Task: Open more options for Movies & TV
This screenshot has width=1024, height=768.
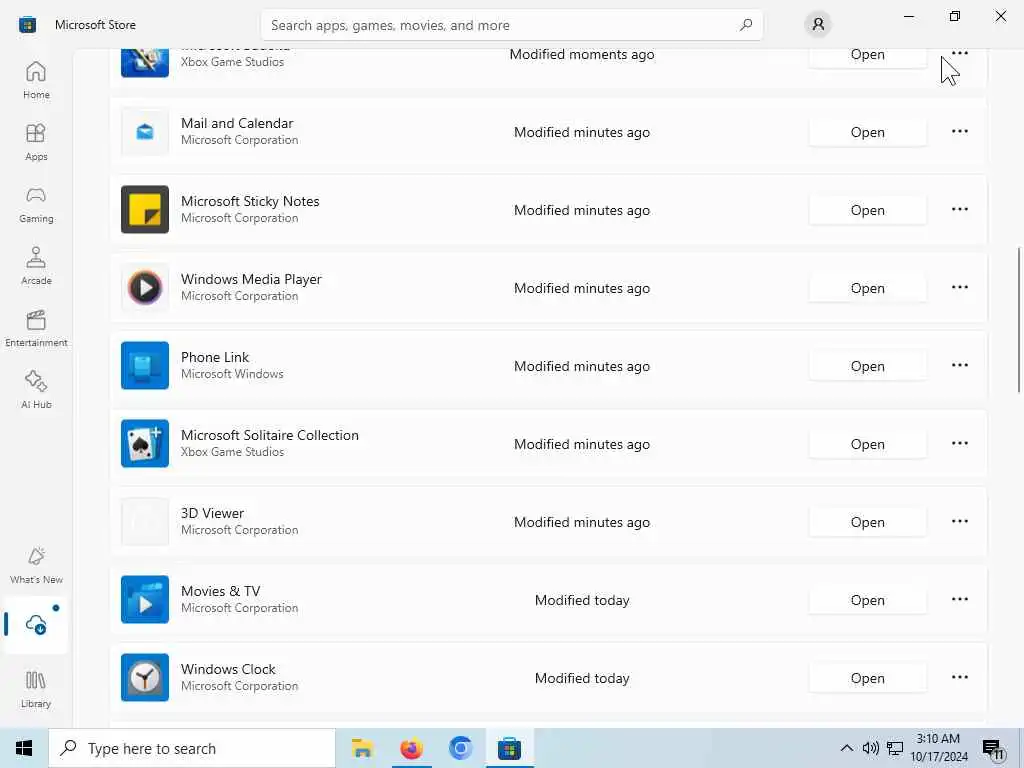Action: [959, 600]
